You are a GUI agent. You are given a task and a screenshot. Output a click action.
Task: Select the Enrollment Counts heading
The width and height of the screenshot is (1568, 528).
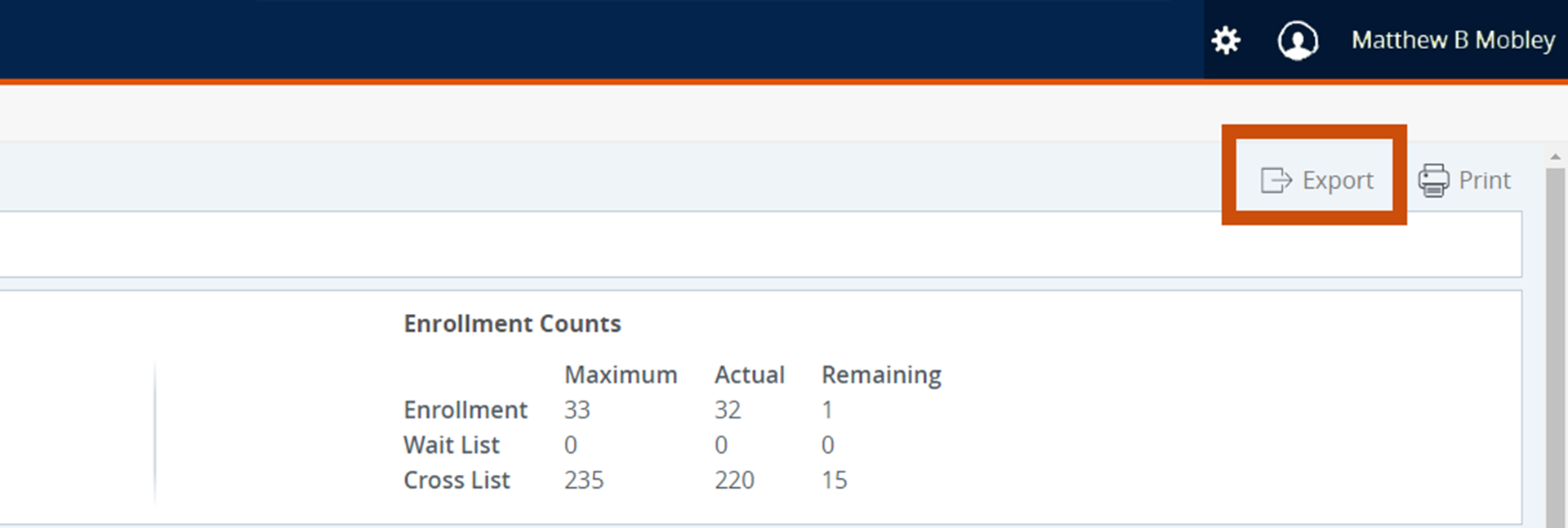pos(512,324)
